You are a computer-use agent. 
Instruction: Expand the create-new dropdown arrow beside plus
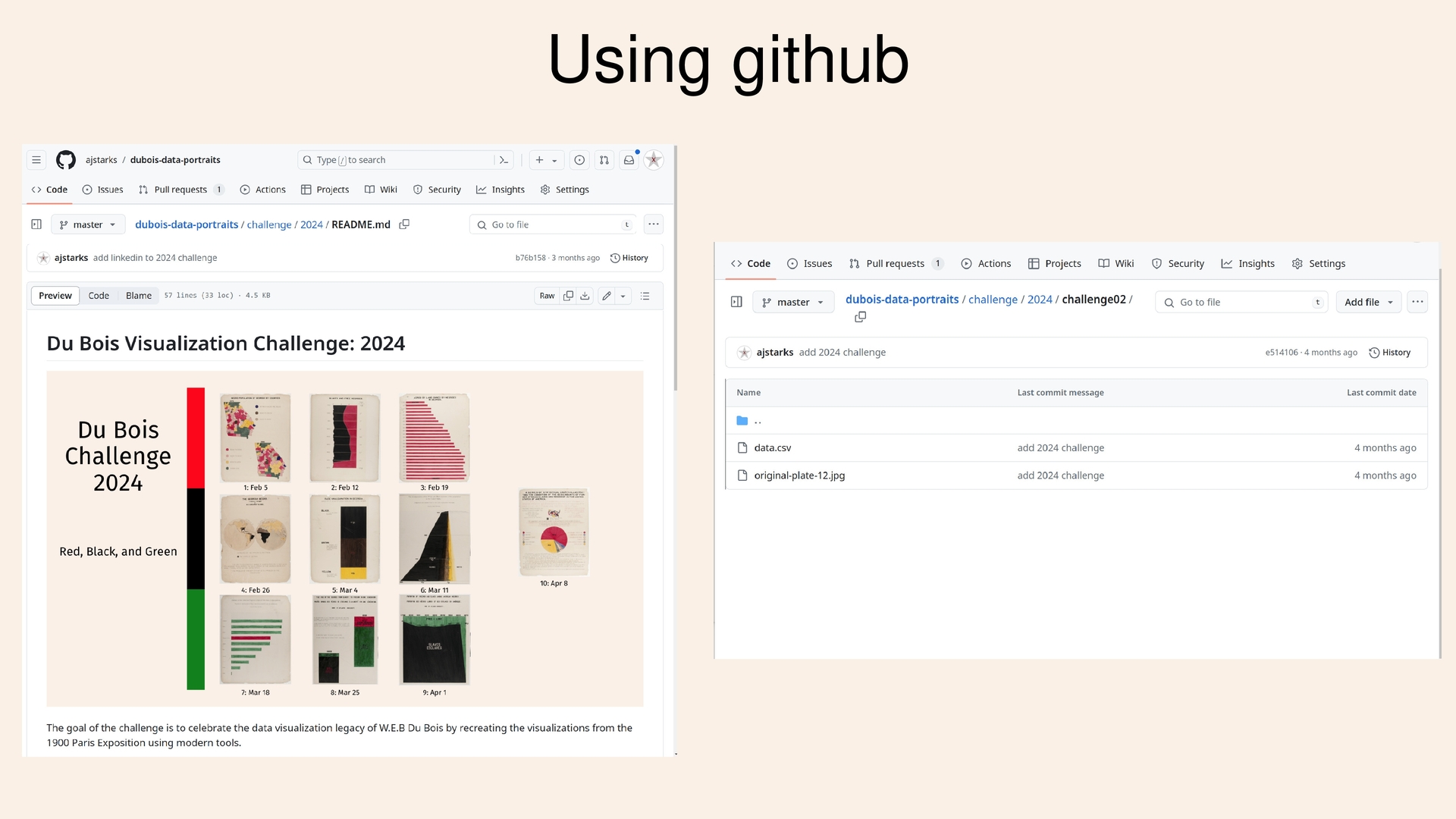pyautogui.click(x=554, y=161)
